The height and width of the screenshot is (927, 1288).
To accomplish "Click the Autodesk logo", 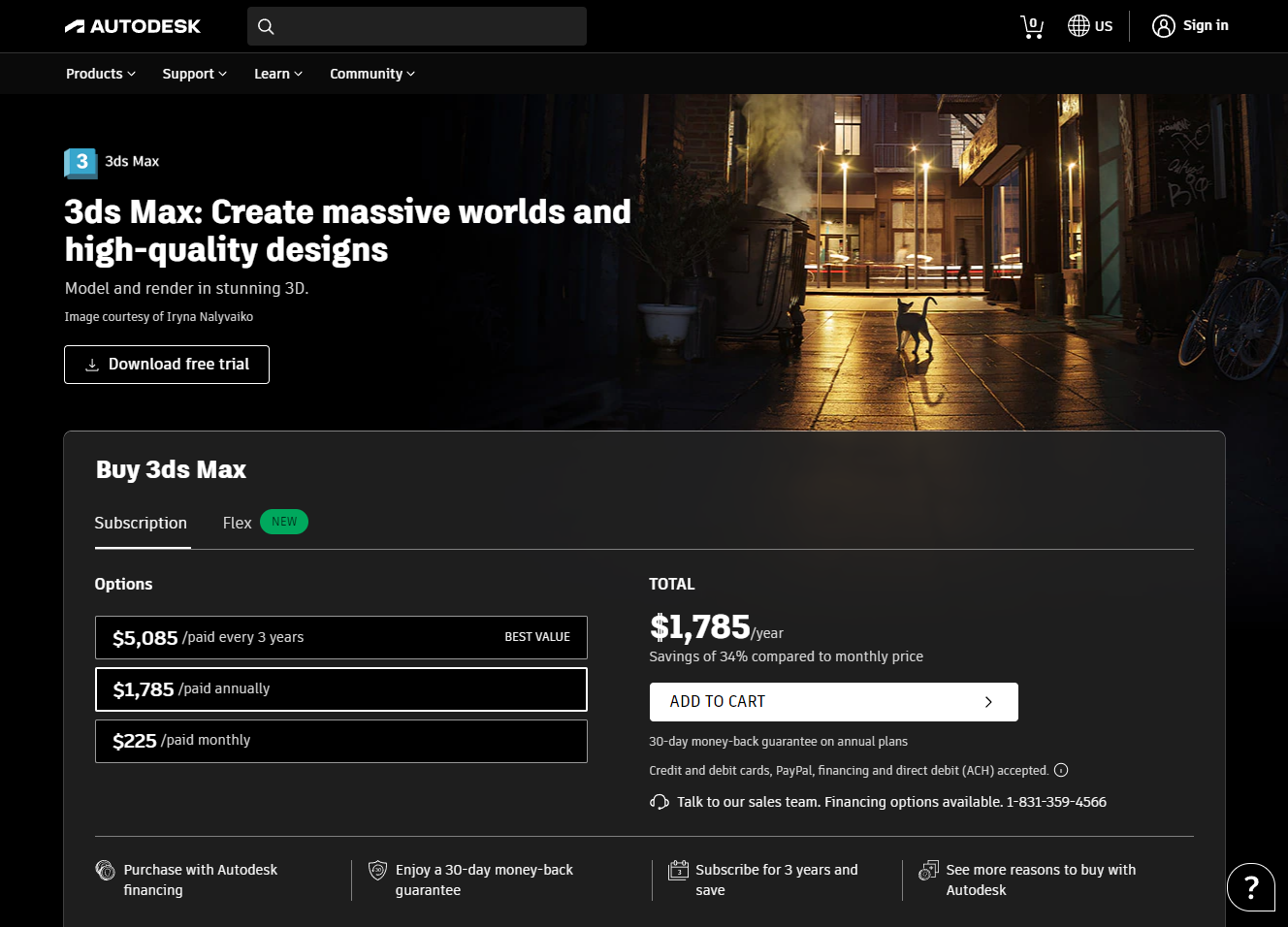I will pos(133,26).
